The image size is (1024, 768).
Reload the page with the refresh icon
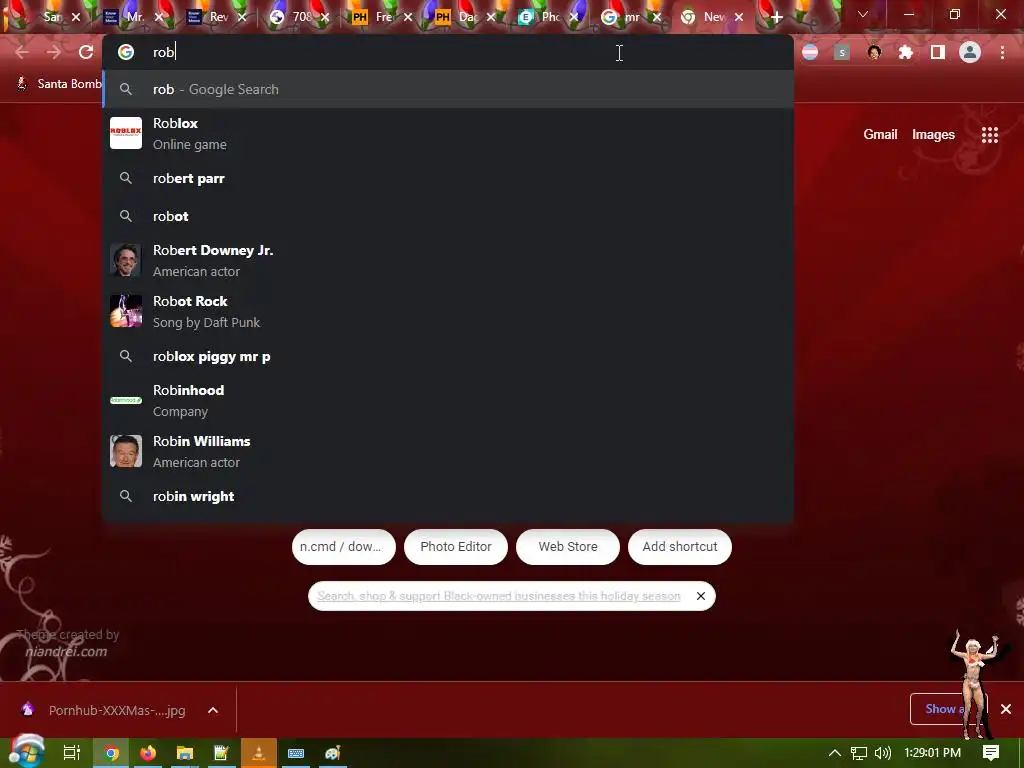pos(86,52)
